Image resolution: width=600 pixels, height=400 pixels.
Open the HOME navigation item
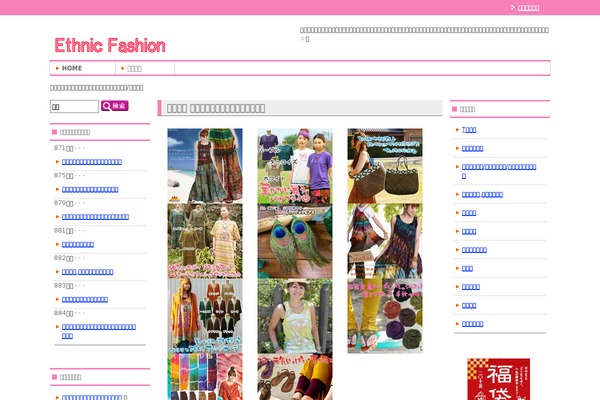[x=72, y=68]
